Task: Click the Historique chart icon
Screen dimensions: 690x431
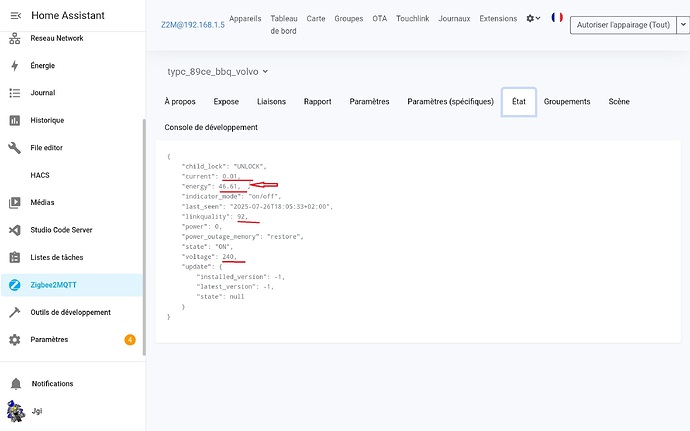Action: 15,120
